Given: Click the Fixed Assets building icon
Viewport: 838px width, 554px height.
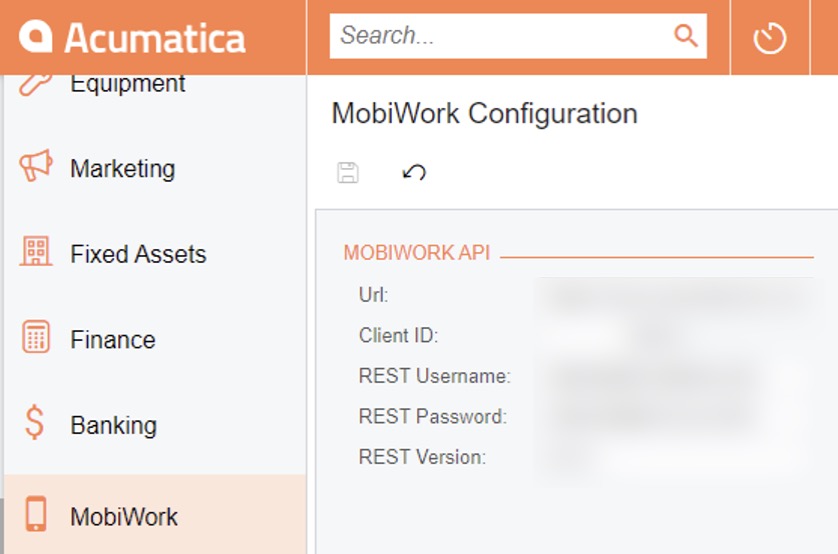Looking at the screenshot, I should 36,252.
